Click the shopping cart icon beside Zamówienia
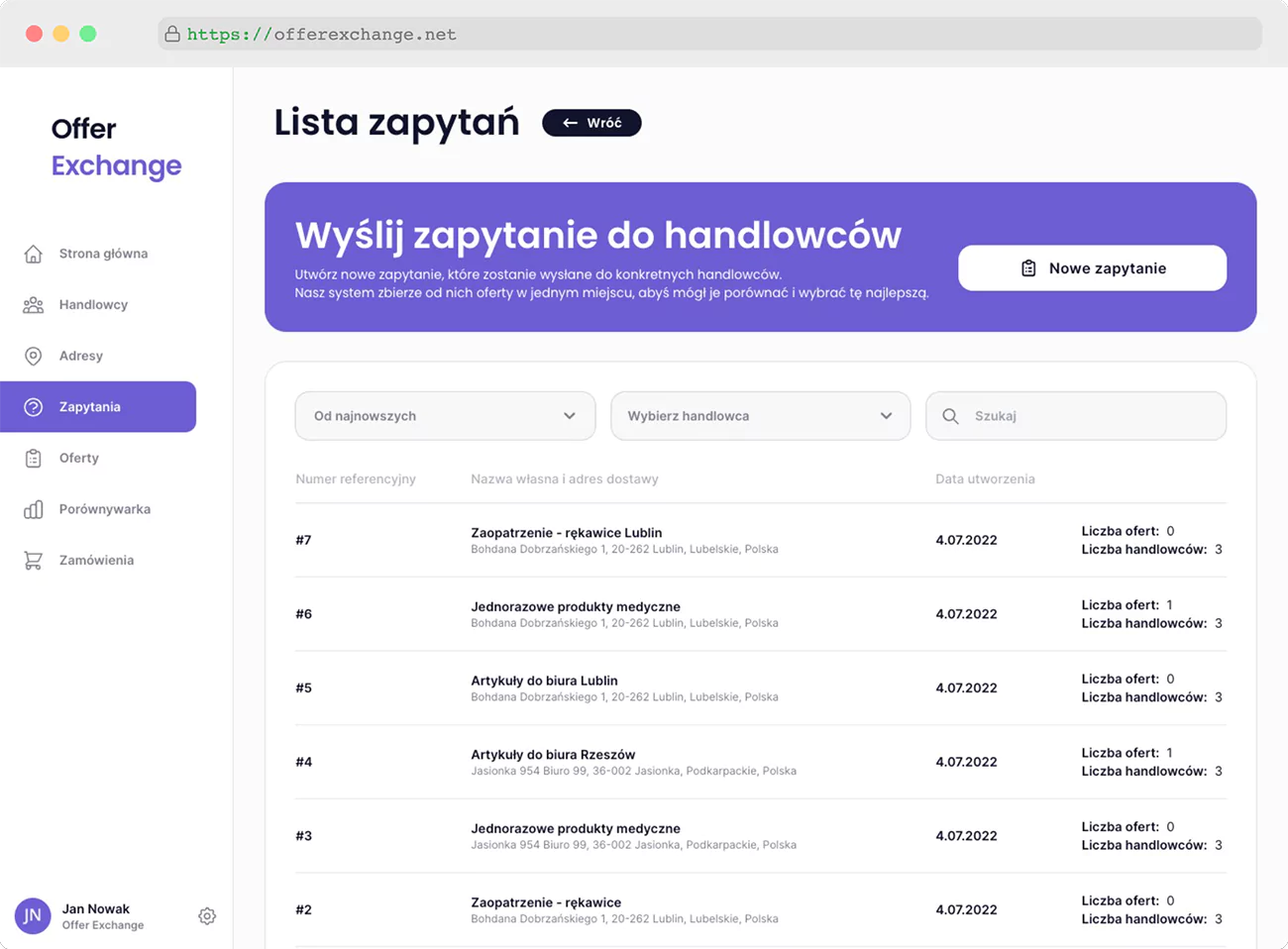The height and width of the screenshot is (949, 1288). click(33, 560)
